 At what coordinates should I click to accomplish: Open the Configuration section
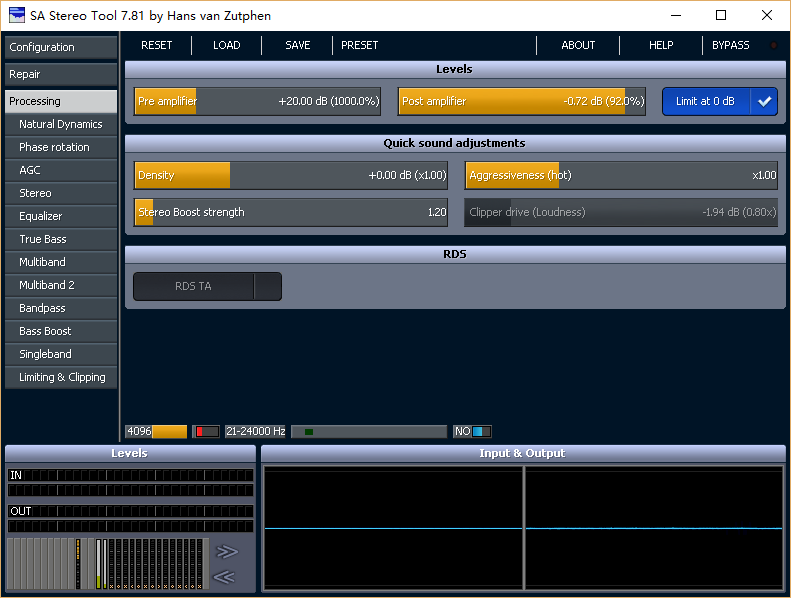pos(61,47)
